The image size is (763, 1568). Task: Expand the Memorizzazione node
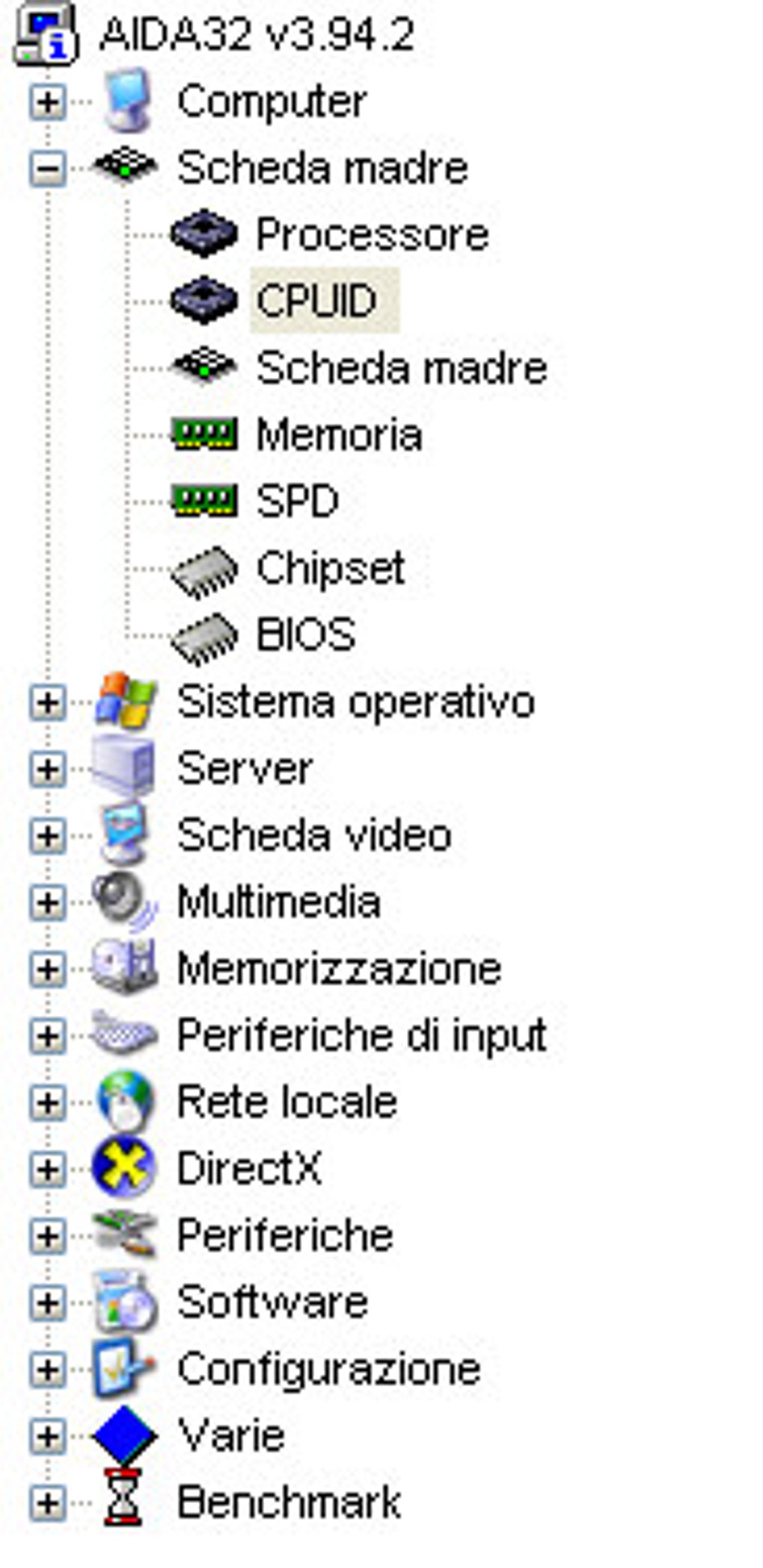[47, 970]
